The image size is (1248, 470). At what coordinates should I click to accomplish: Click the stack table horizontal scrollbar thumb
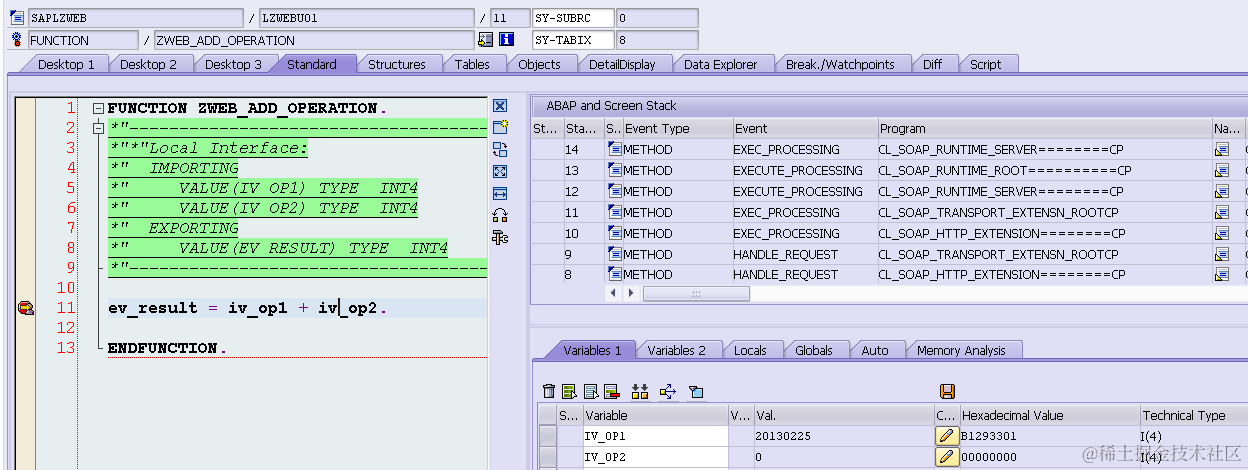click(696, 293)
